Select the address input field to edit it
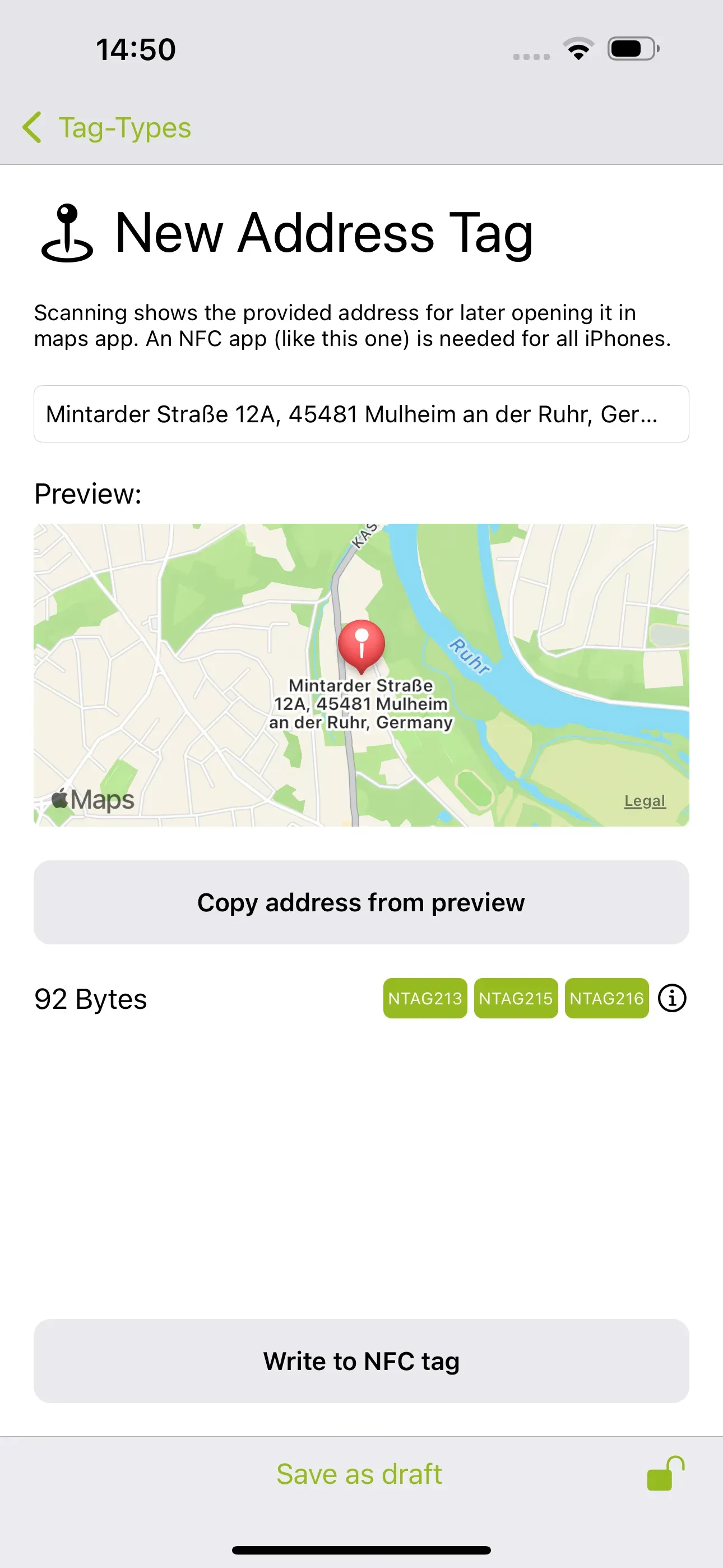 click(x=361, y=414)
